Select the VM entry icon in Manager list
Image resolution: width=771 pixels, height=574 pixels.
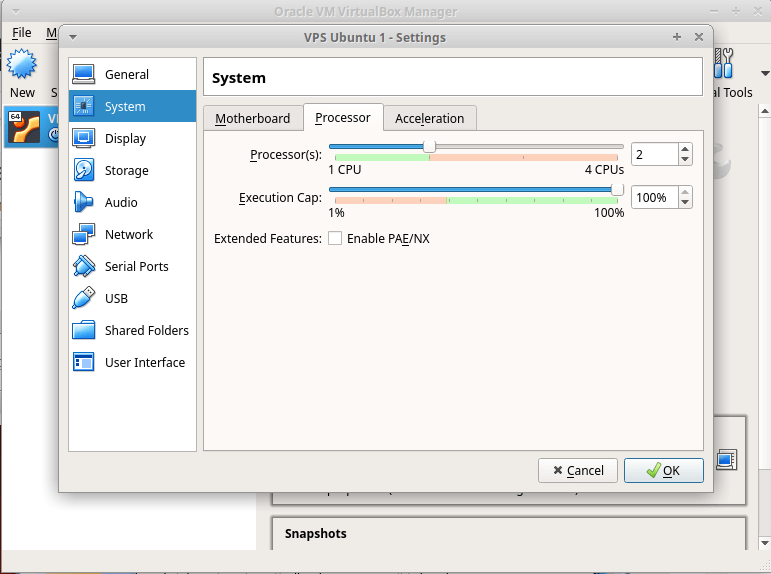24,127
